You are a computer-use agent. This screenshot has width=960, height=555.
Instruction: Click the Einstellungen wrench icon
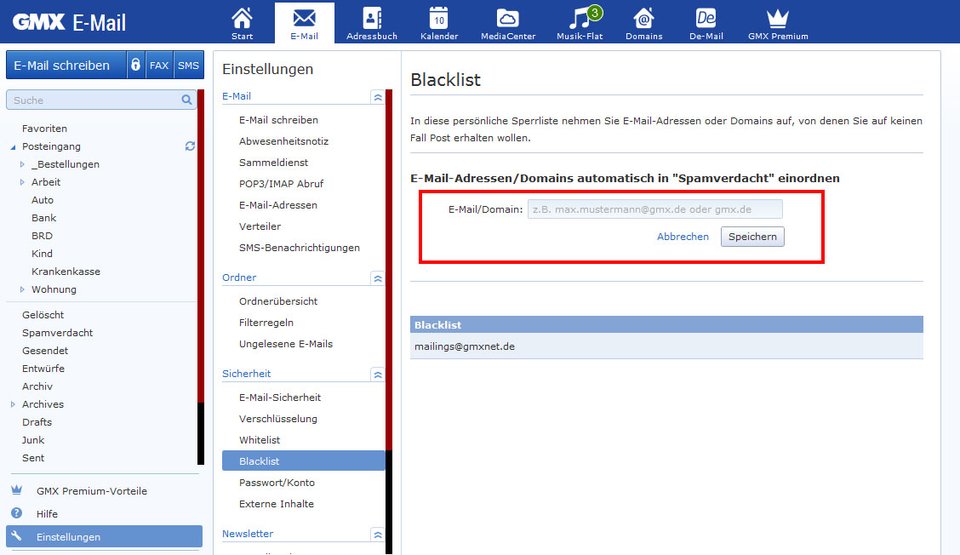(17, 536)
